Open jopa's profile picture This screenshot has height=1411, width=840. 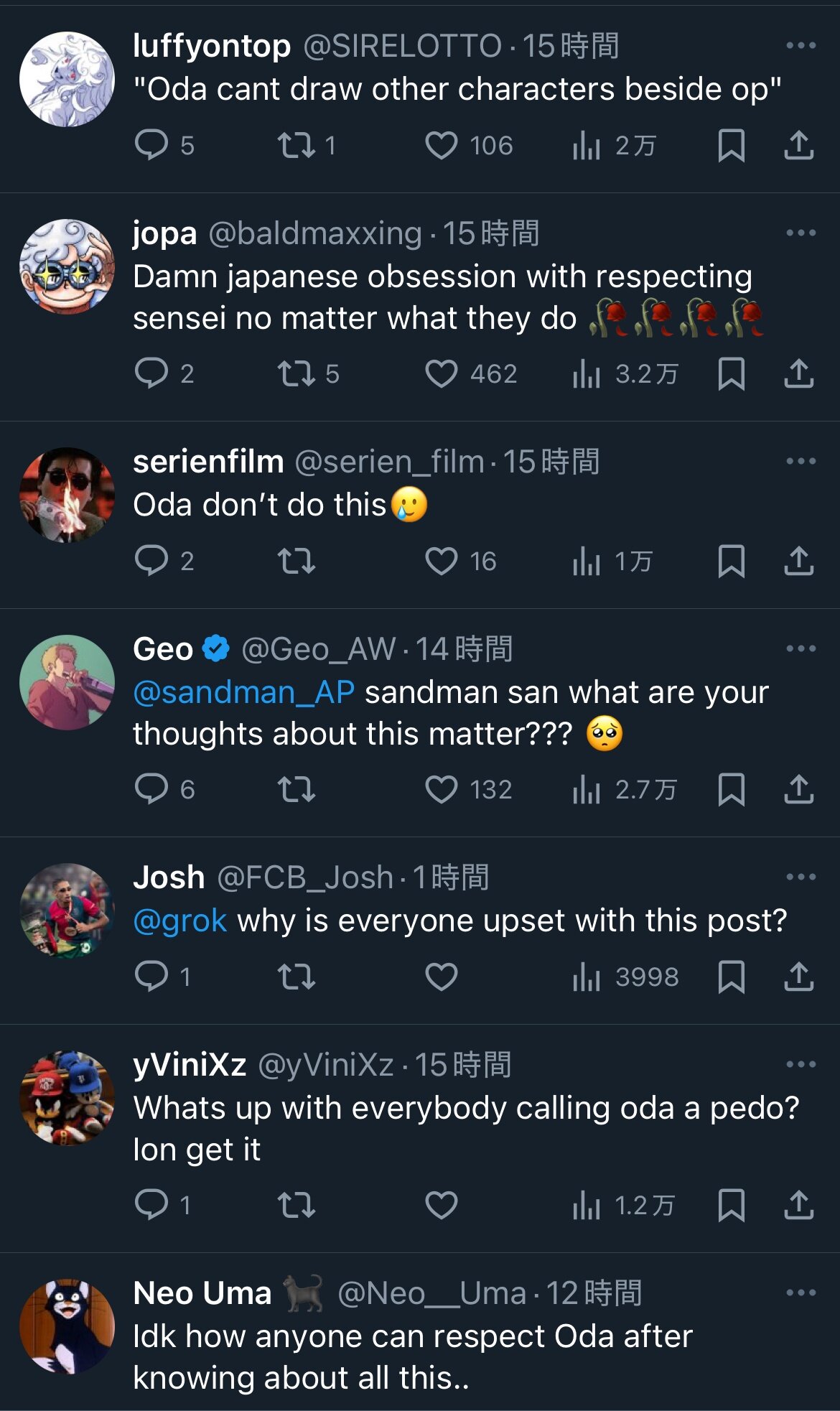(67, 266)
